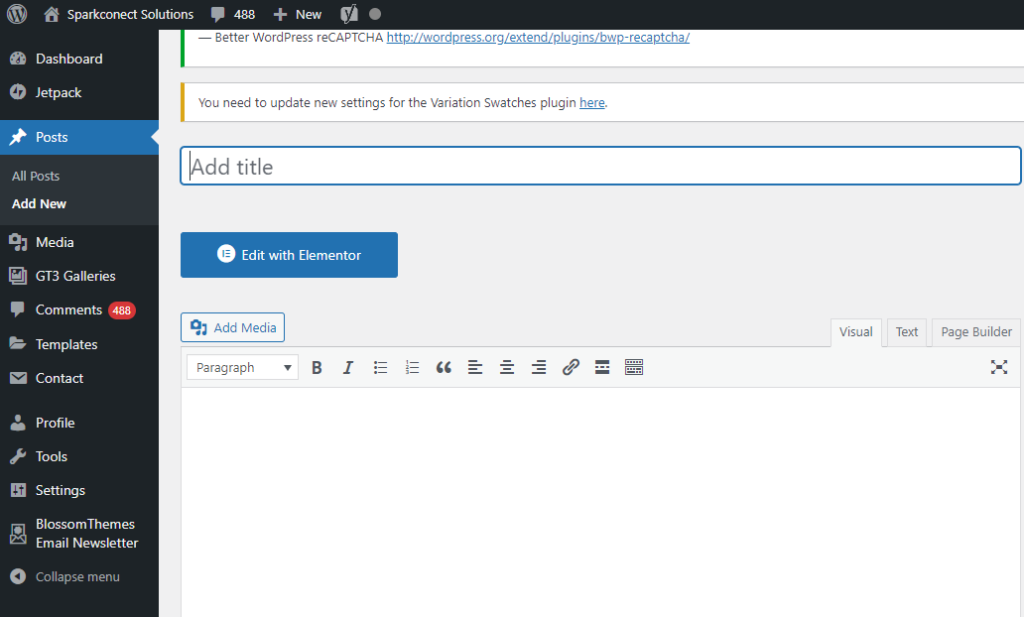
Task: Click the Dashboard gauge icon
Action: [x=18, y=59]
